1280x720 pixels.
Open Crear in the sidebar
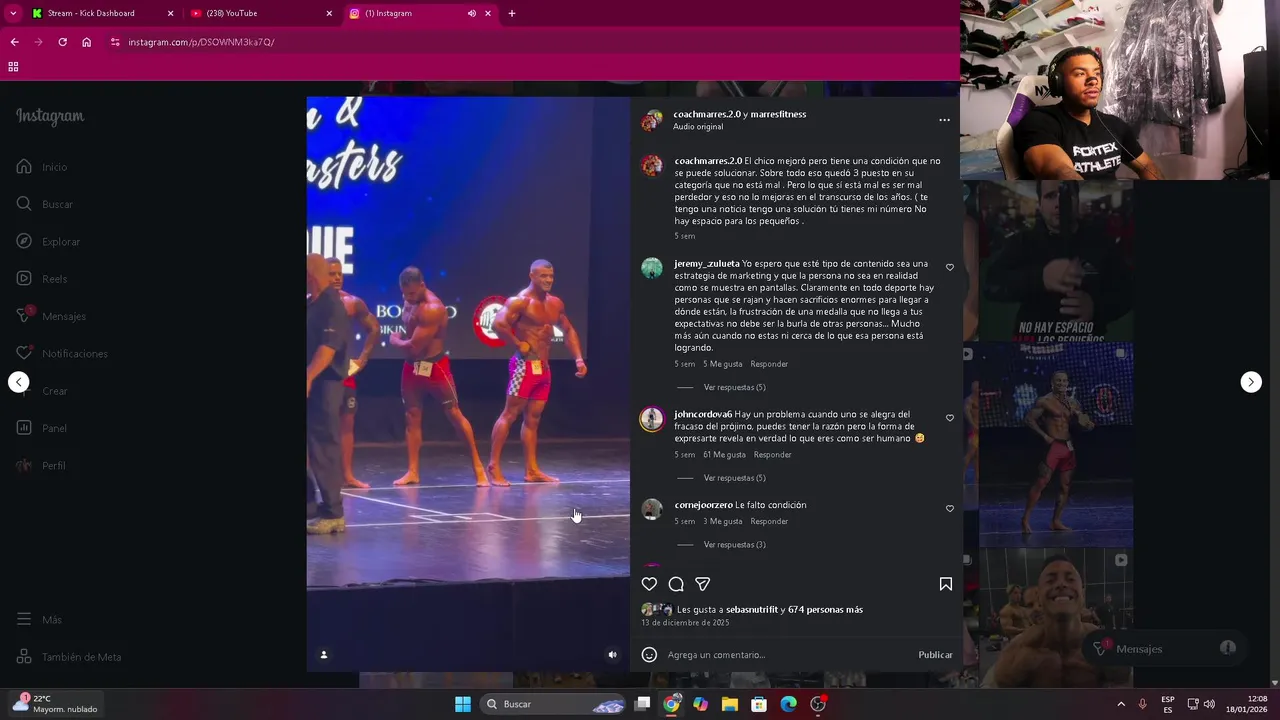(42, 391)
